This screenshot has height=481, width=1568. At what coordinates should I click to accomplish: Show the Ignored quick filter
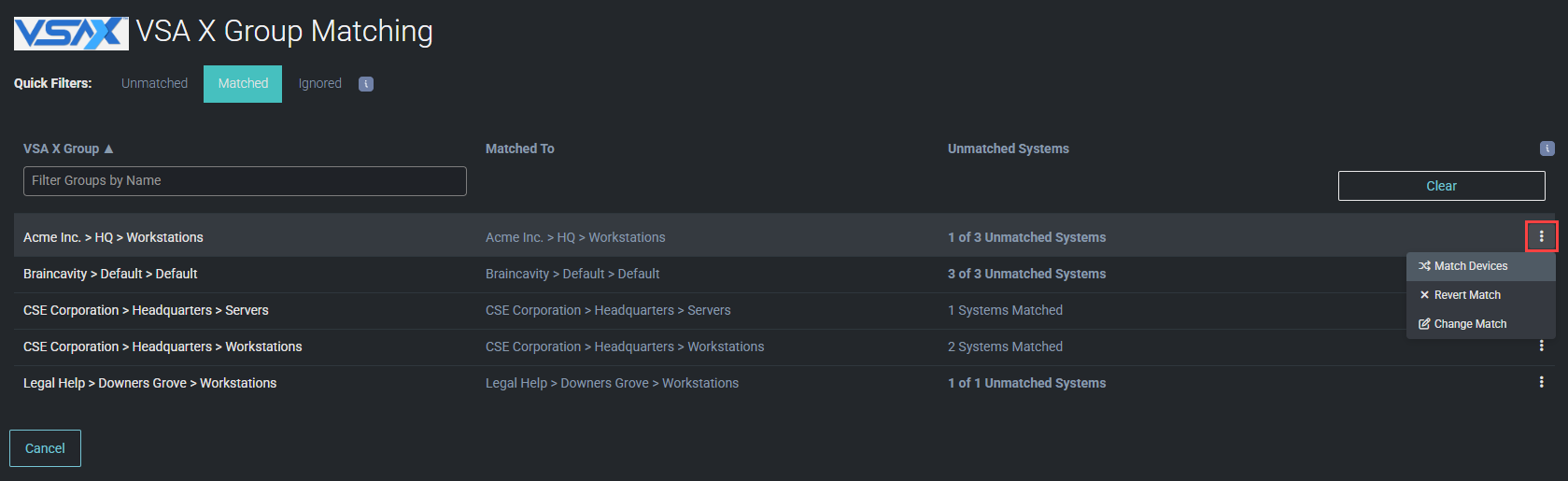click(319, 83)
